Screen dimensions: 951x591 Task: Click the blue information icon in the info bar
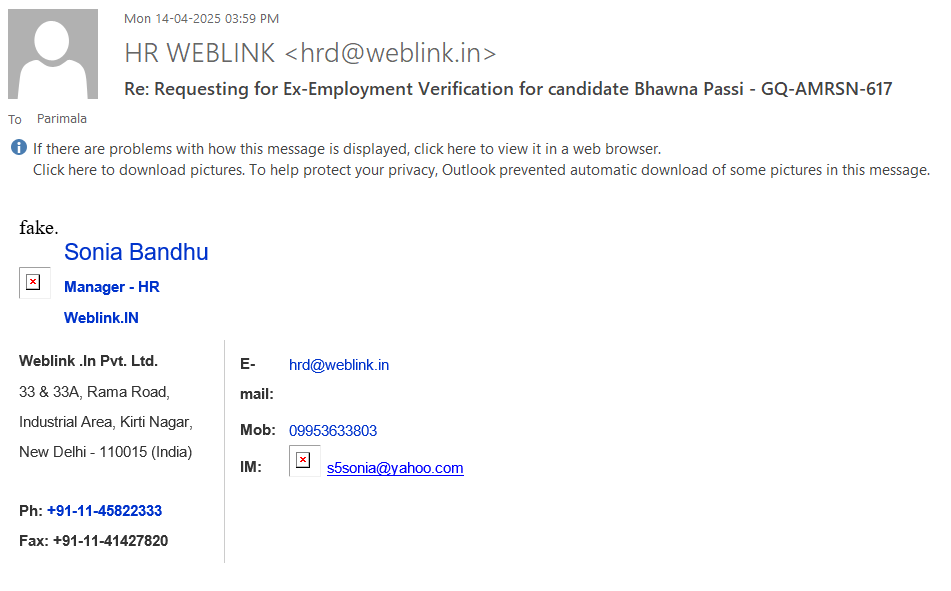(x=19, y=148)
